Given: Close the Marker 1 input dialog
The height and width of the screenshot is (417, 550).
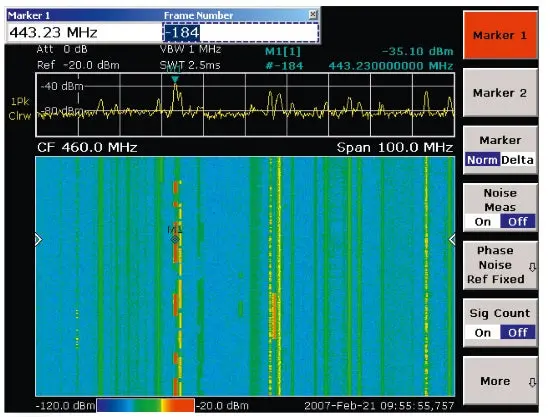Looking at the screenshot, I should [x=313, y=14].
